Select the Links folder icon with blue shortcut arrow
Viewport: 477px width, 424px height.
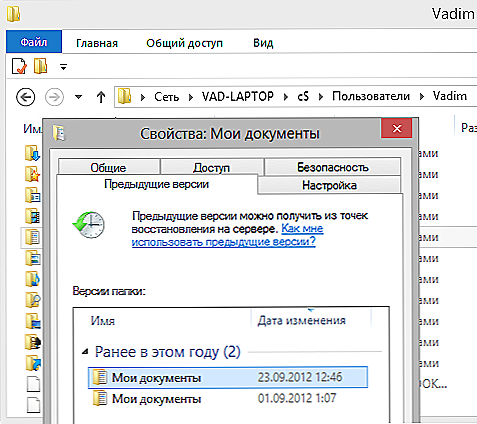[x=33, y=363]
